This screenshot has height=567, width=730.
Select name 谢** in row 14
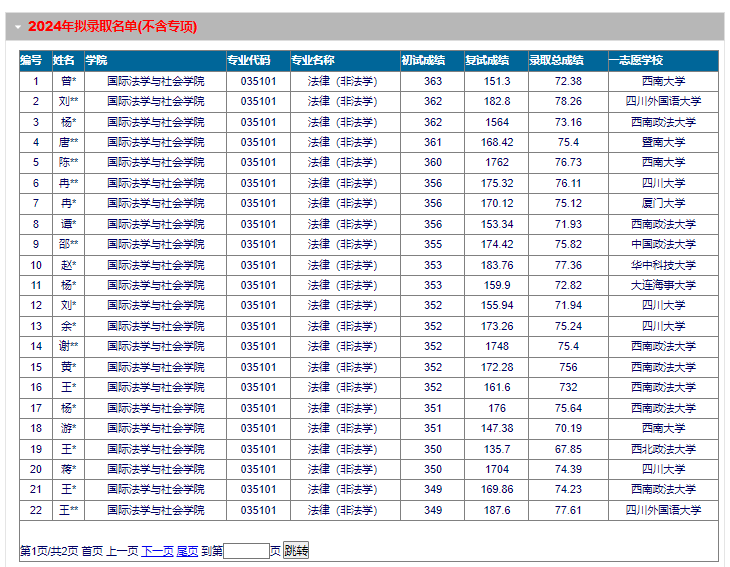pyautogui.click(x=68, y=346)
